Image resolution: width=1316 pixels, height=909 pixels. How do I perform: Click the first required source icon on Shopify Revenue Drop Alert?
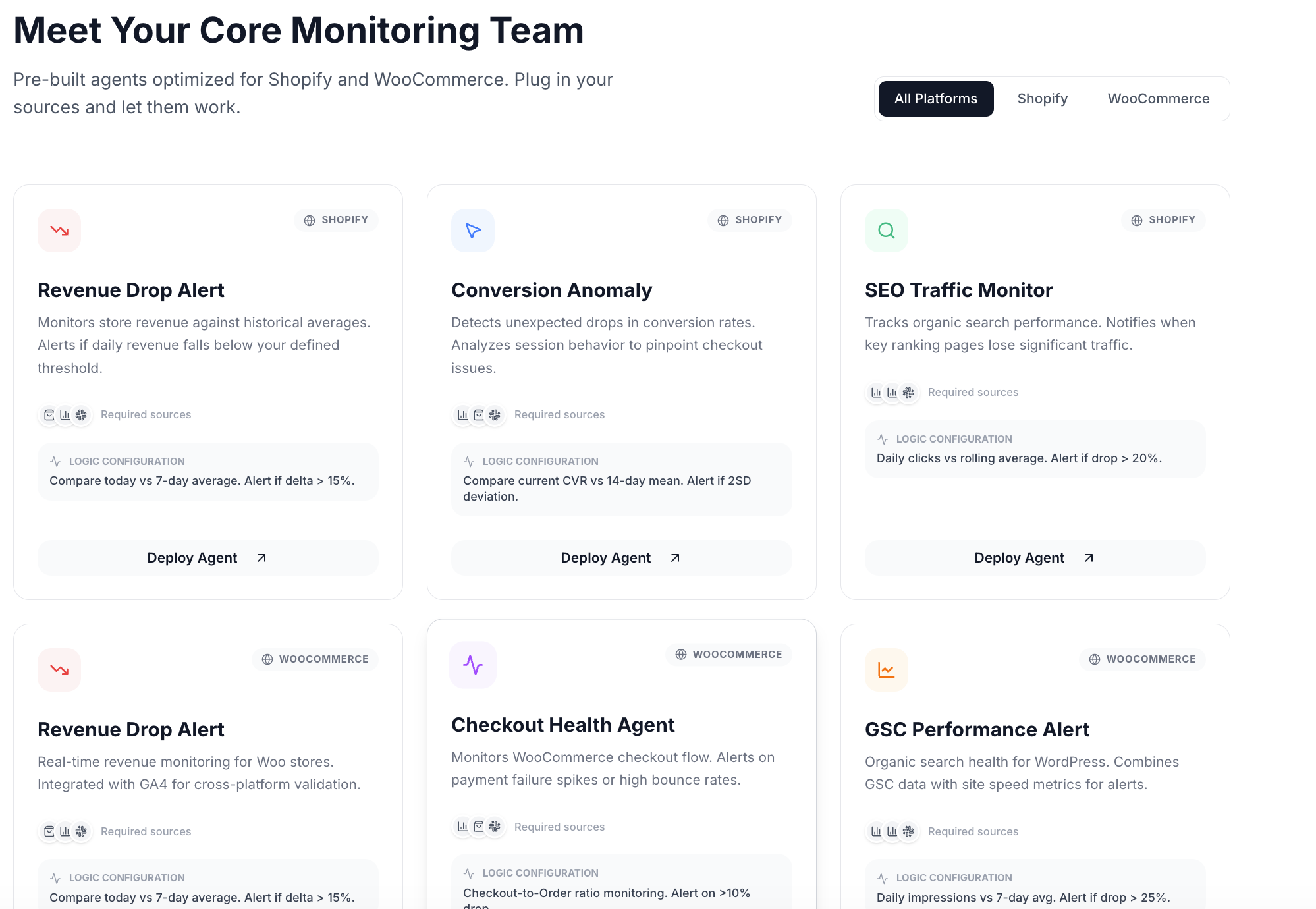click(49, 415)
